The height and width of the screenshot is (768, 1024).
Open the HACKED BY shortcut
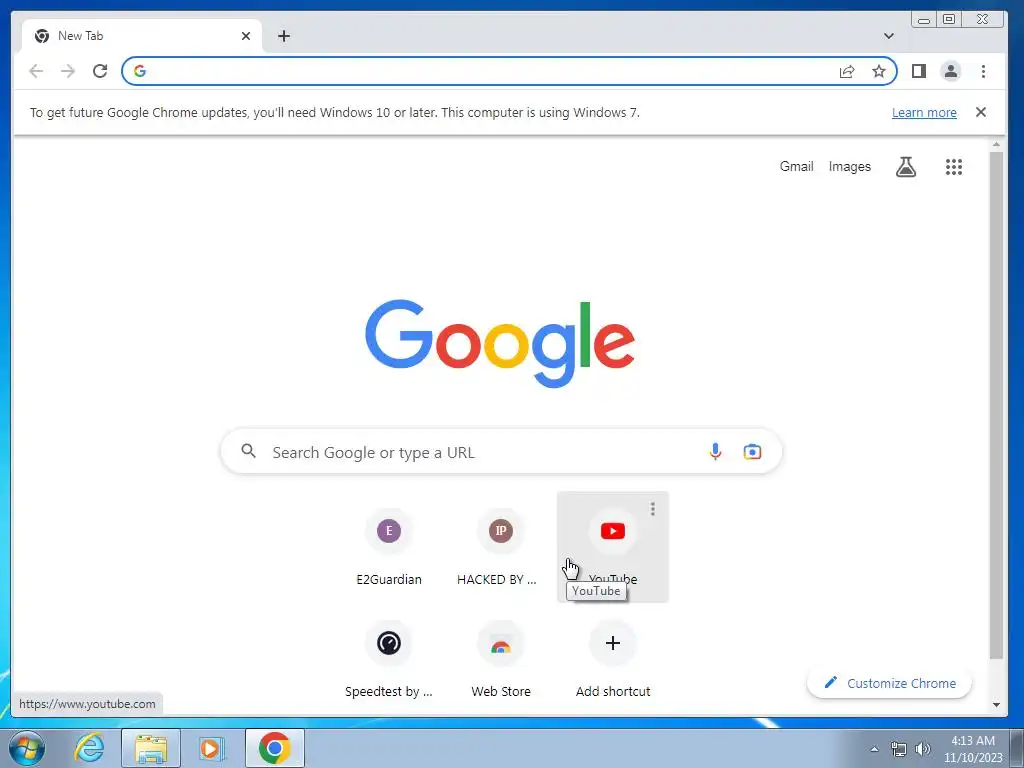click(501, 547)
